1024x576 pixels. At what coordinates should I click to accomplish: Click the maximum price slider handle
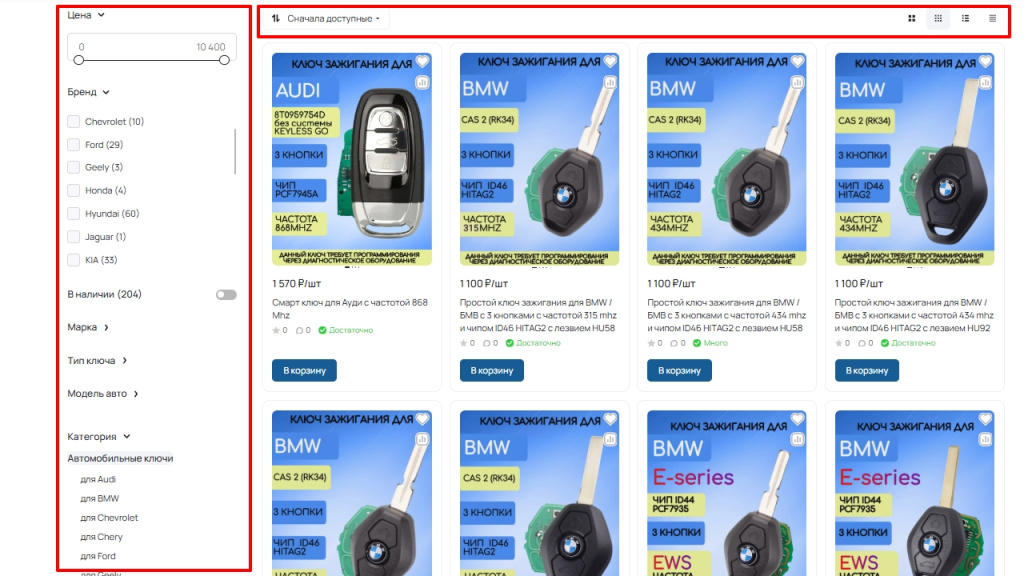224,60
